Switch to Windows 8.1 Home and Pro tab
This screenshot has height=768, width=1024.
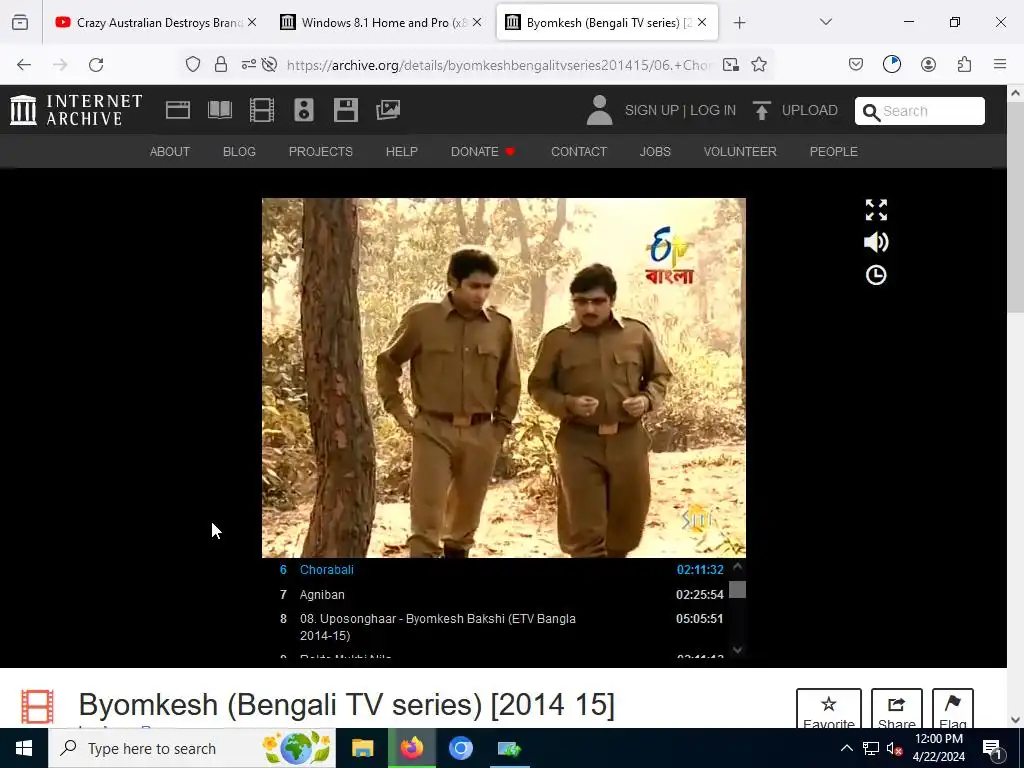(x=383, y=22)
